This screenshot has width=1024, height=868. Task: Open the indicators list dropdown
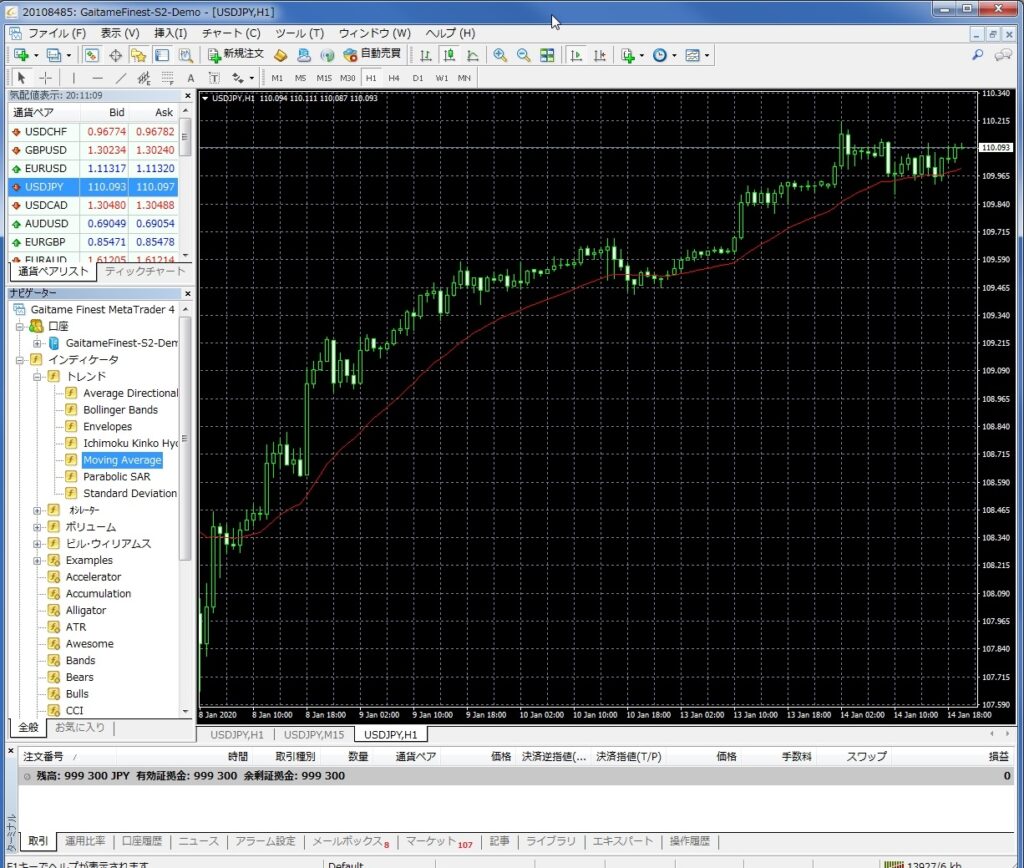point(632,55)
